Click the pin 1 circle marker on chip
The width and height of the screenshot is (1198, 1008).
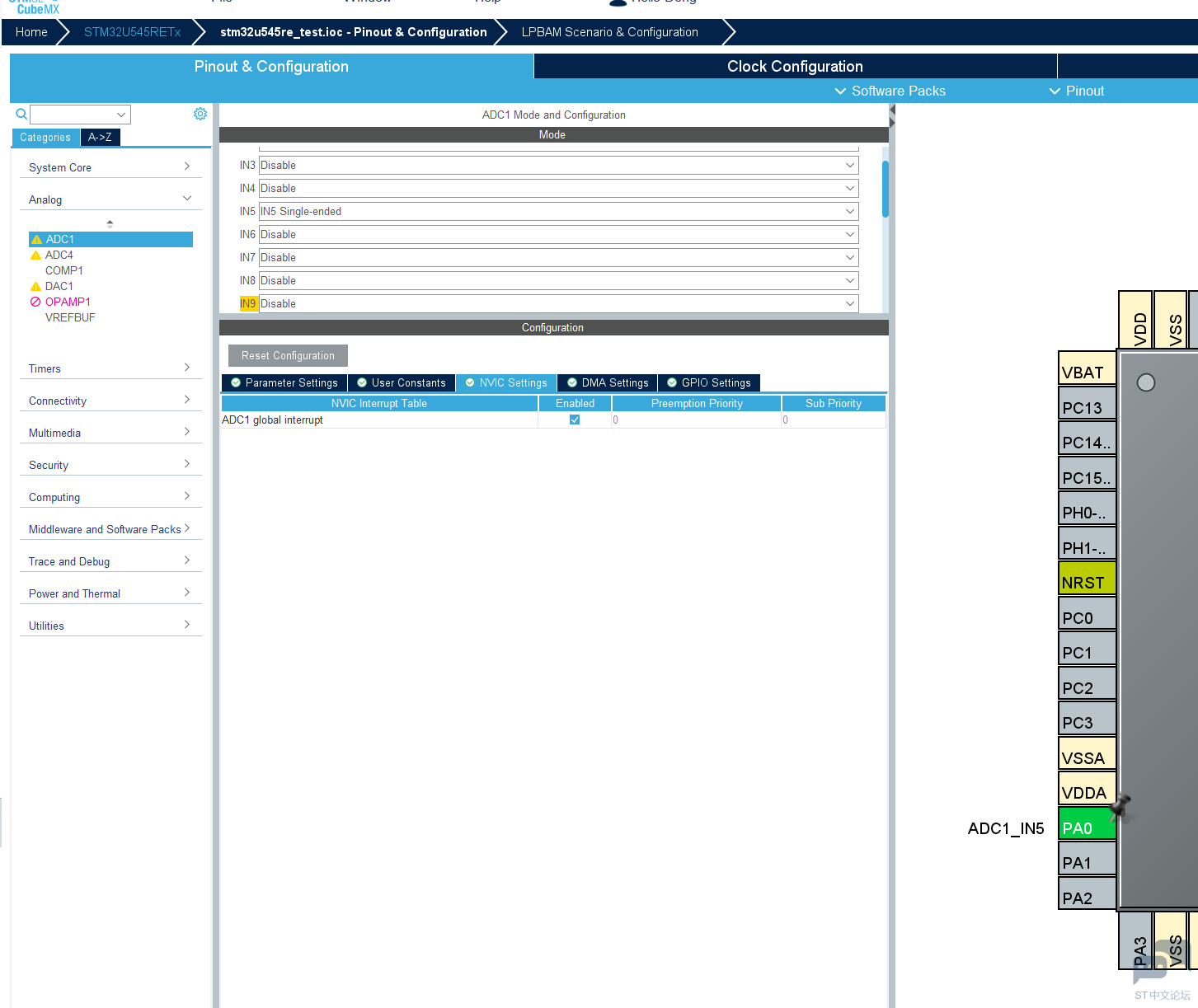[1146, 382]
